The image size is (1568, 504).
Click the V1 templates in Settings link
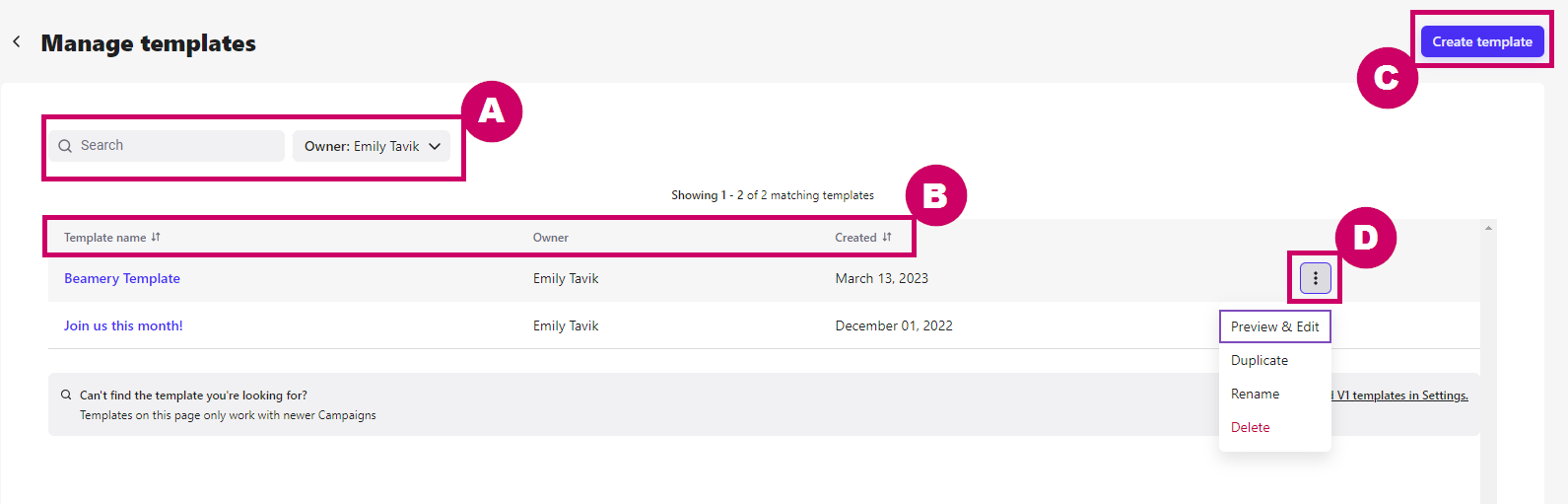[x=1399, y=396]
